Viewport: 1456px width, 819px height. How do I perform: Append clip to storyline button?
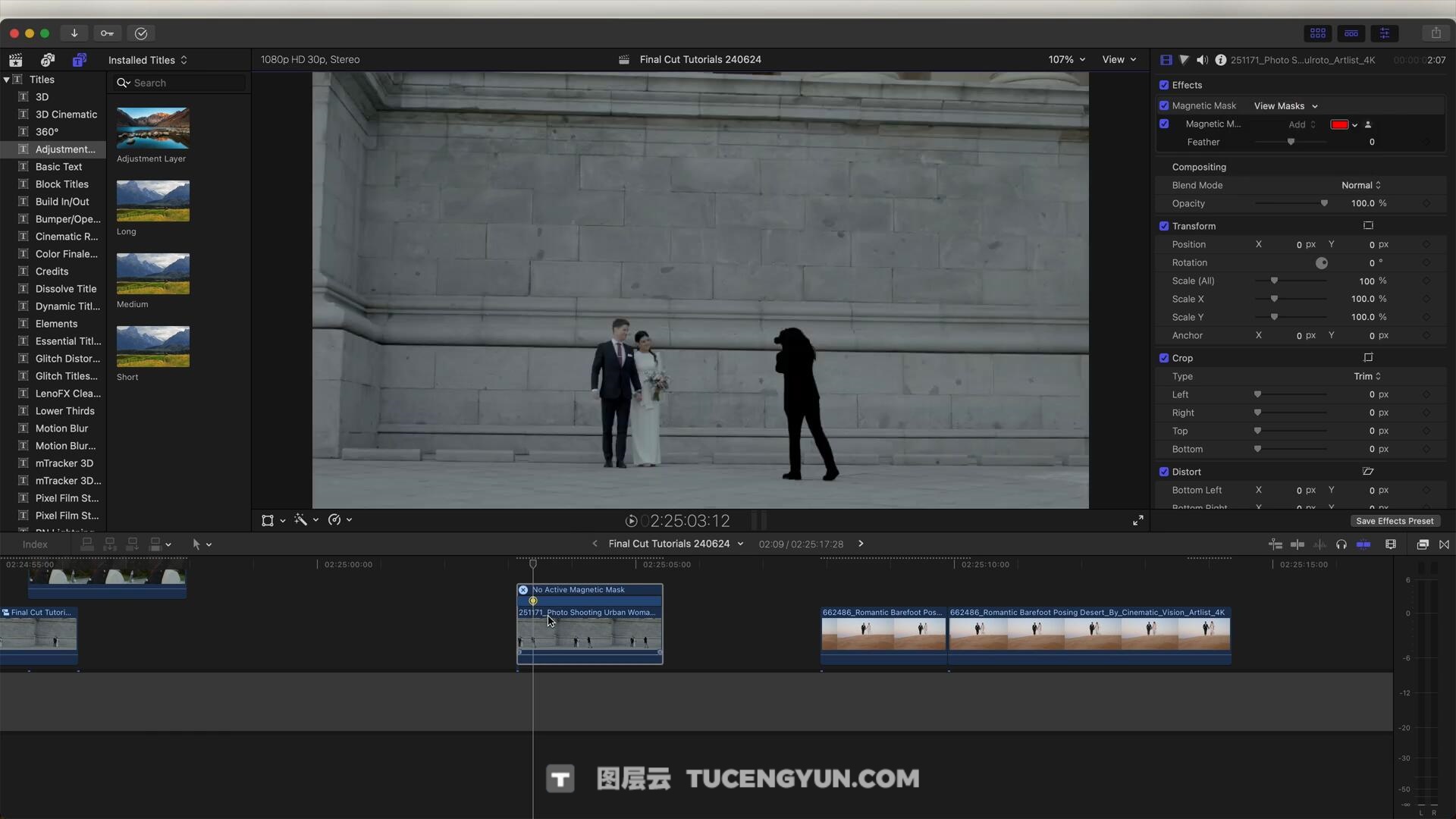132,544
